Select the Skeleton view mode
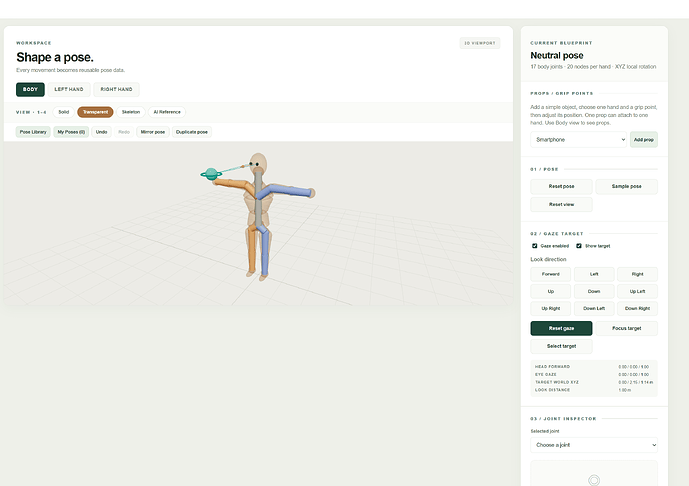Image resolution: width=689 pixels, height=486 pixels. [x=131, y=112]
